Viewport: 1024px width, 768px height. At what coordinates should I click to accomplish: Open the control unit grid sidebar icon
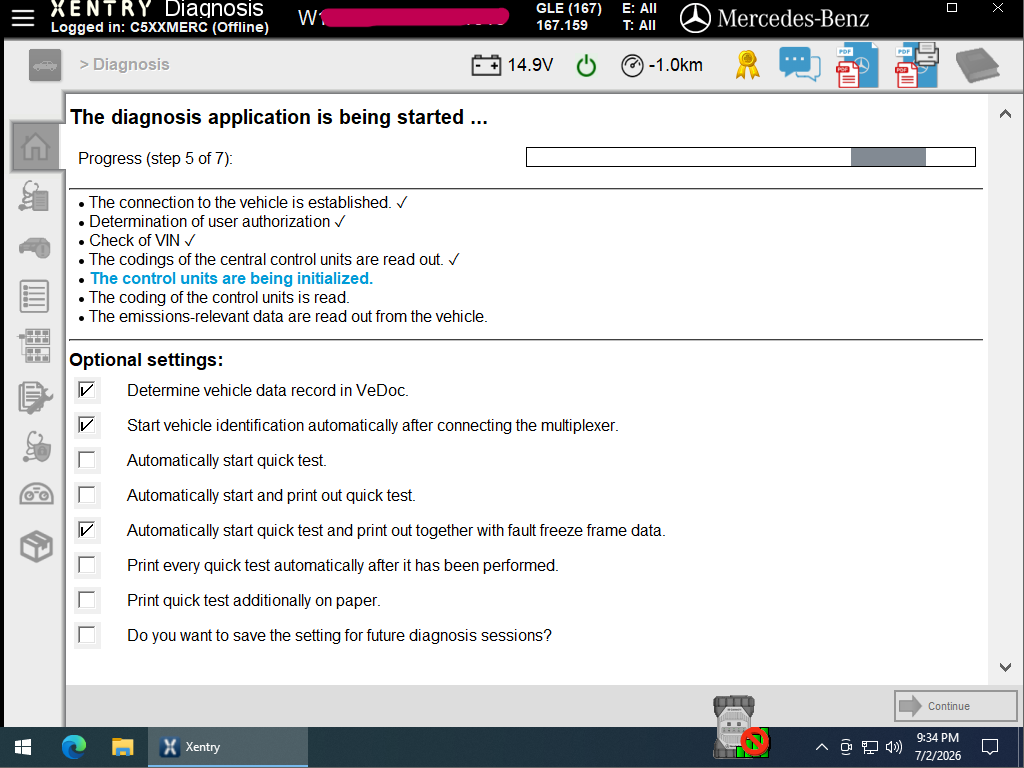(x=35, y=346)
